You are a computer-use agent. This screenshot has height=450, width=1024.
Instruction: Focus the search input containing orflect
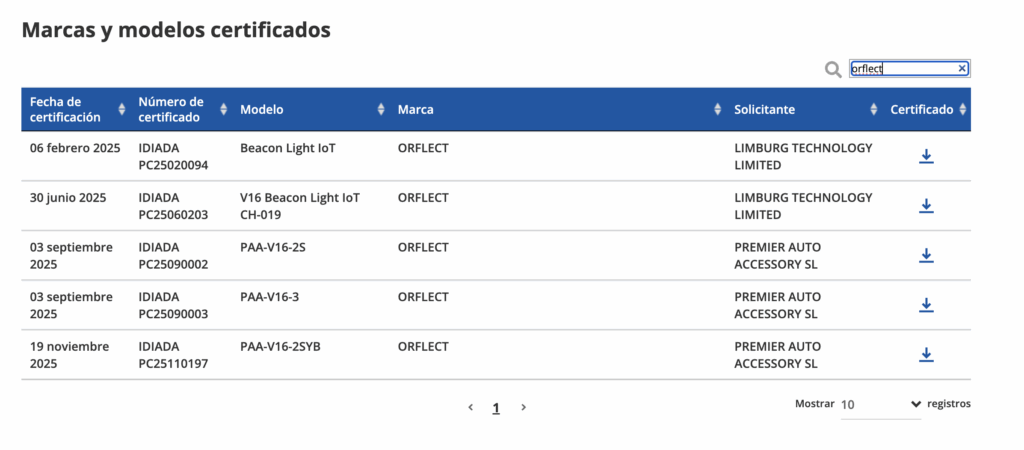coord(900,68)
